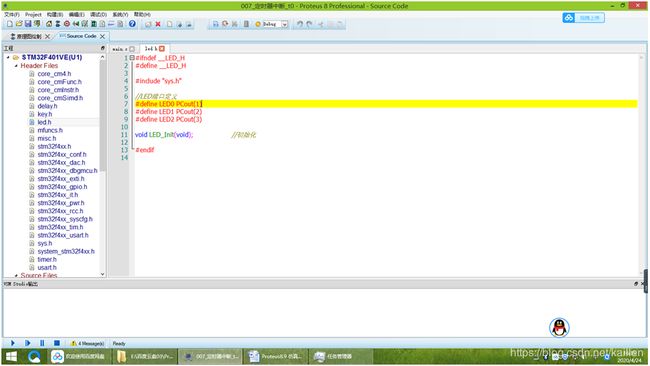The height and width of the screenshot is (366, 650).
Task: Select usart.h in project tree
Action: click(x=47, y=267)
